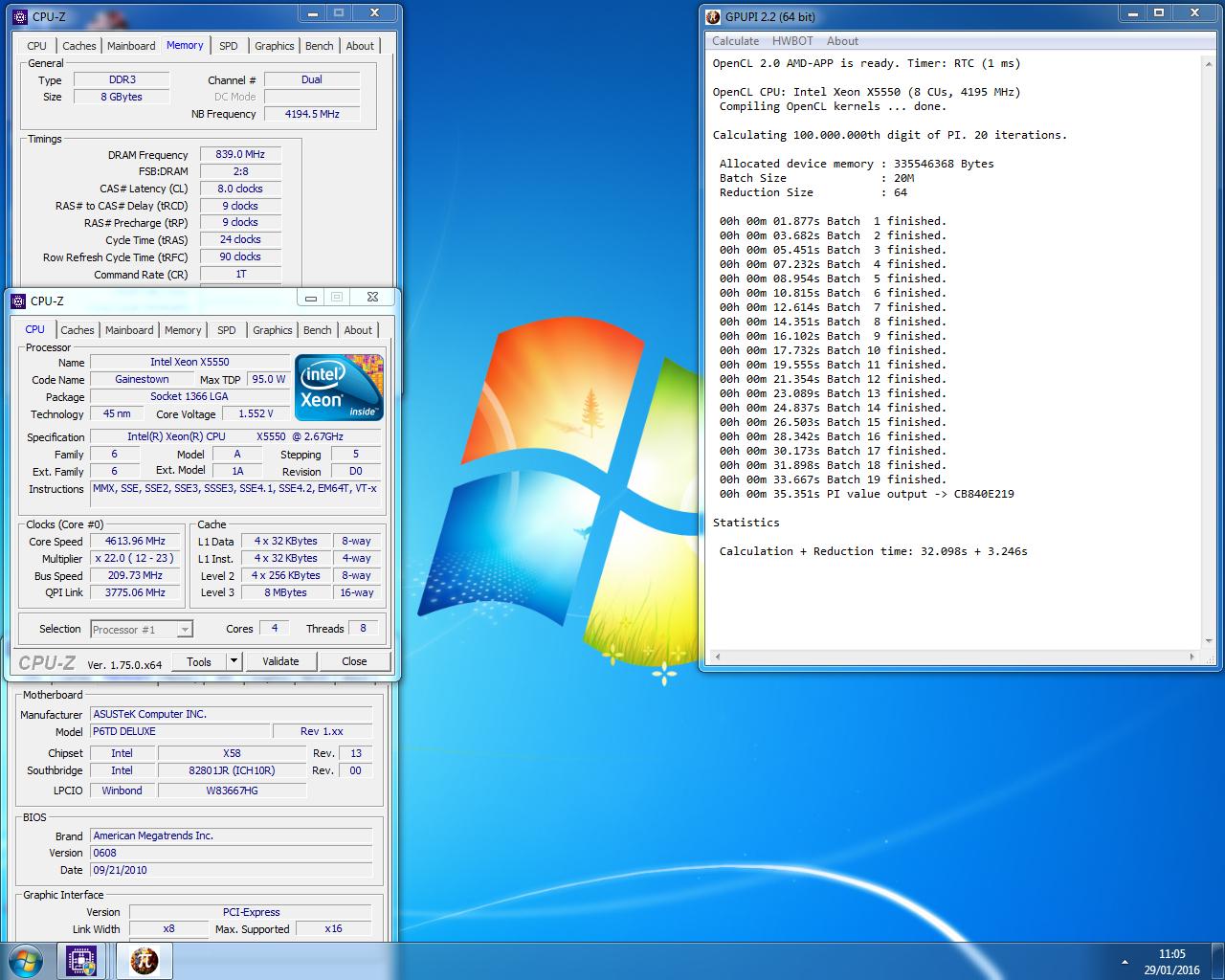Click Bus Speed value 209.73 MHz
Image resolution: width=1225 pixels, height=980 pixels.
click(135, 575)
